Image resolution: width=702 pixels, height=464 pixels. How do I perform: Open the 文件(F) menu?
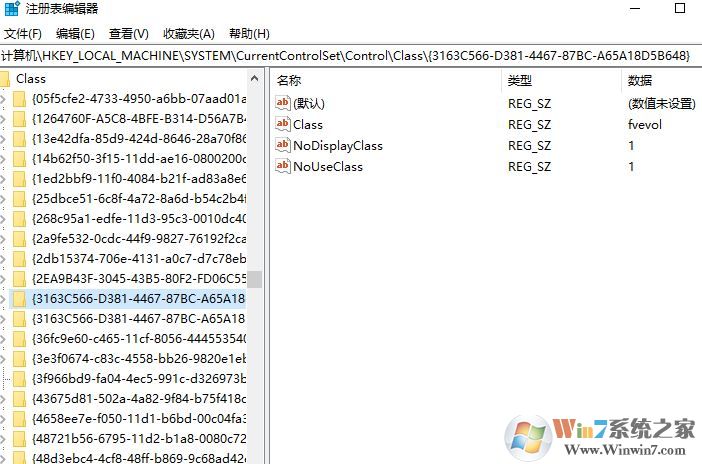pos(23,34)
